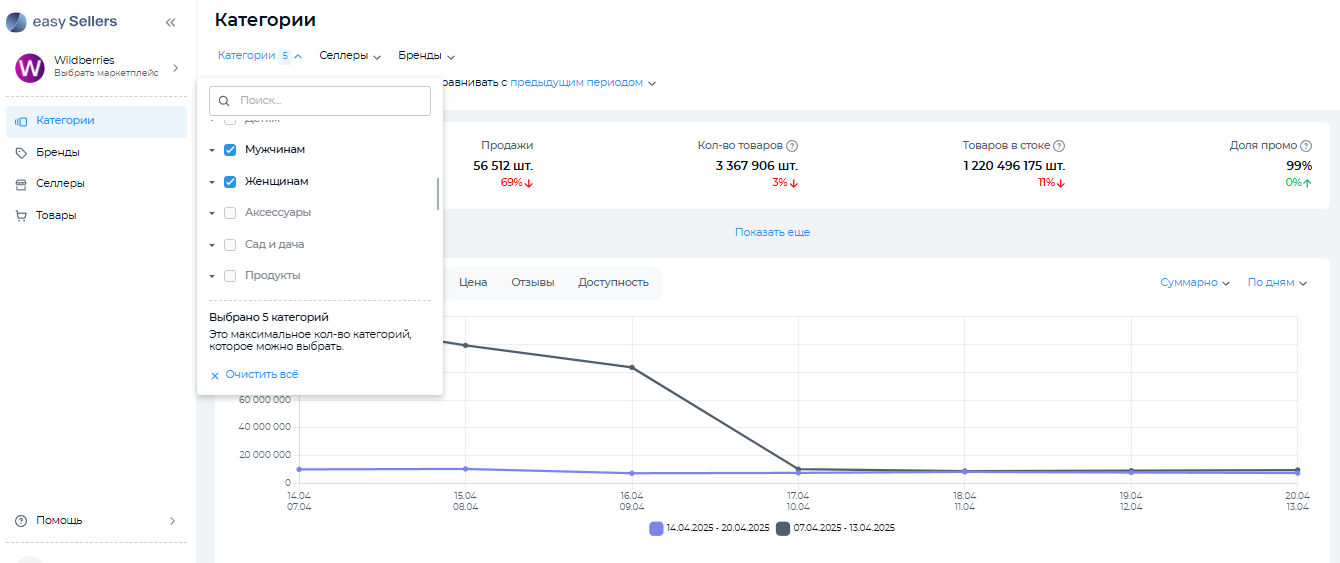Viewport: 1340px width, 563px height.
Task: Switch to the Отзывы chart tab
Action: (532, 283)
